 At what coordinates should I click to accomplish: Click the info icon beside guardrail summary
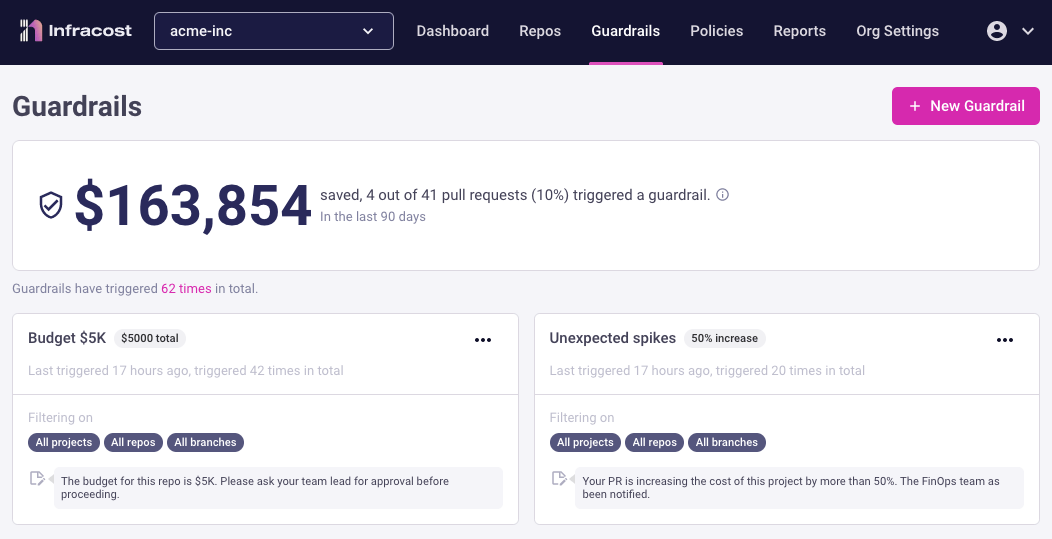(x=723, y=195)
